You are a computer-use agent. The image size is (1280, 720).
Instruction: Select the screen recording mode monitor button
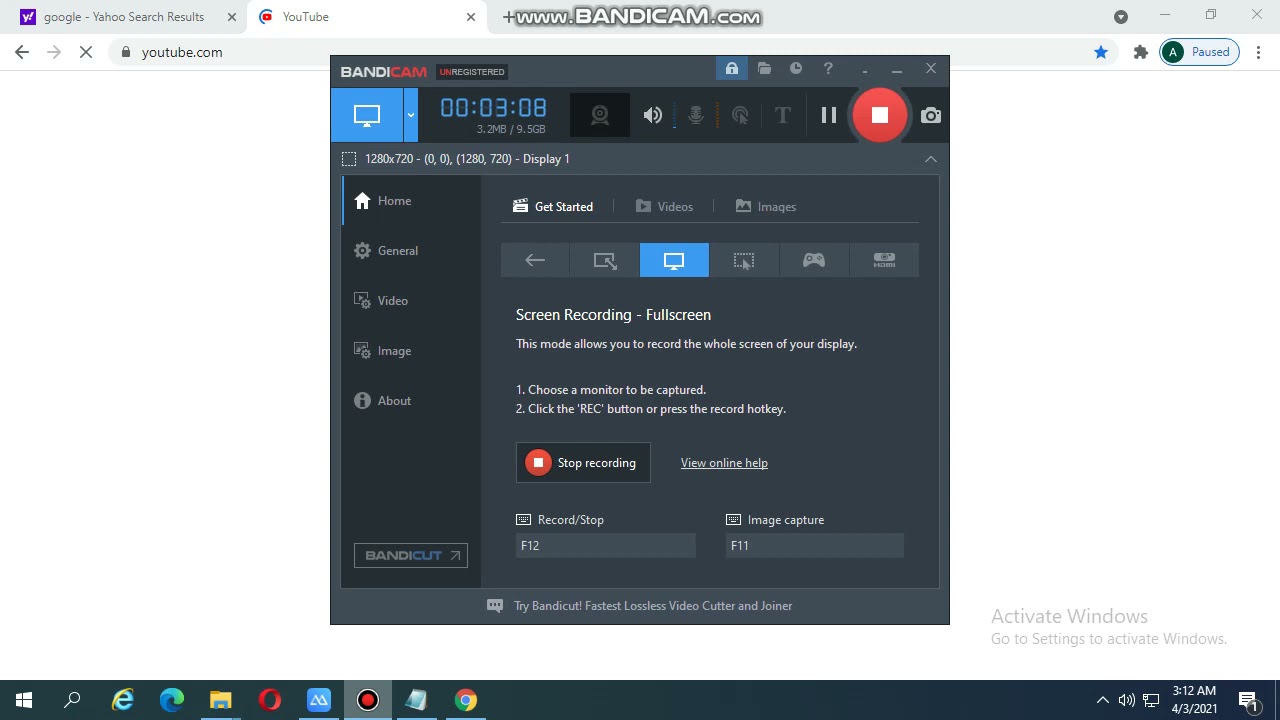coord(367,115)
